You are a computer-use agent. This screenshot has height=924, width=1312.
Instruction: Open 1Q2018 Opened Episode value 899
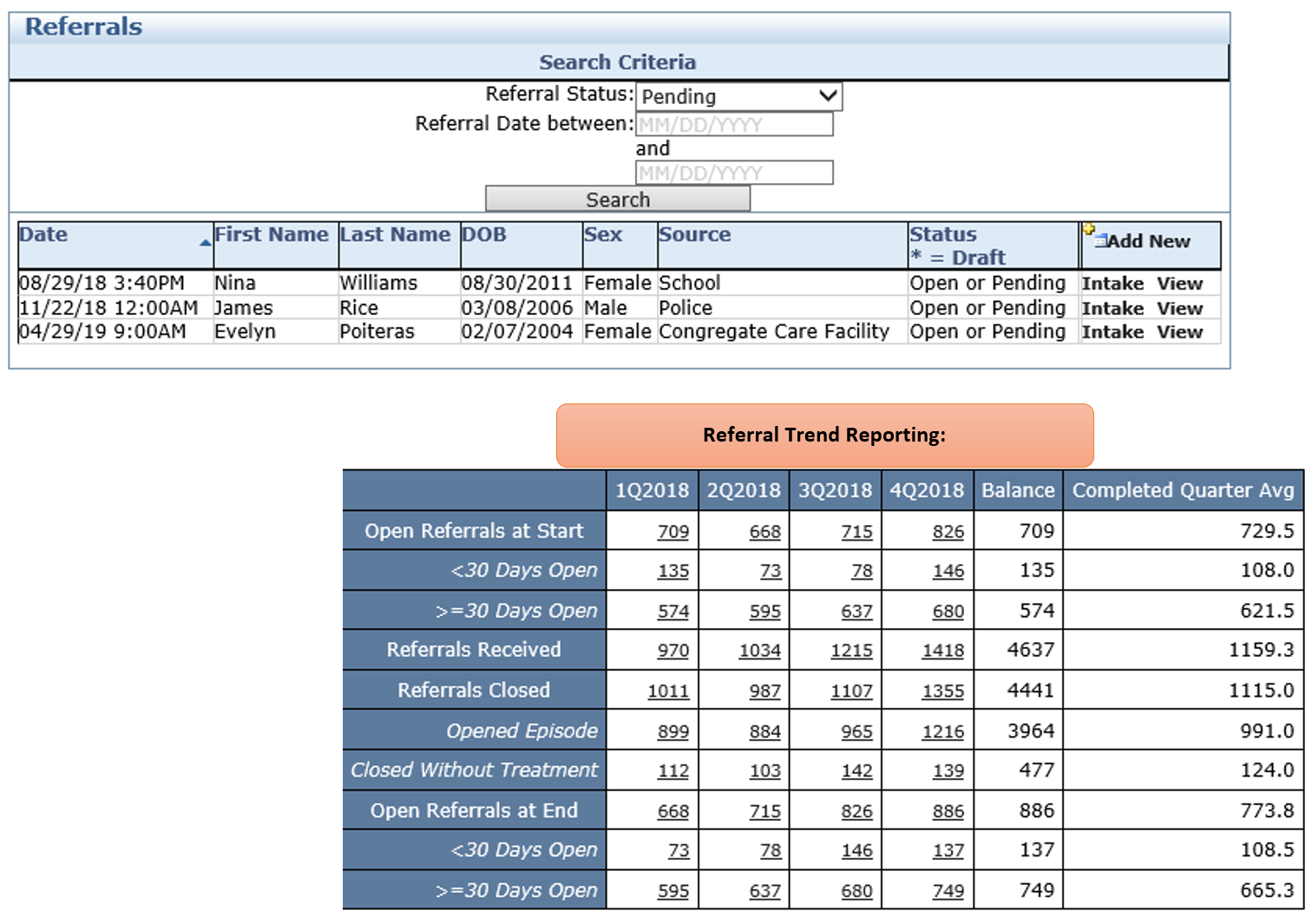click(x=673, y=731)
